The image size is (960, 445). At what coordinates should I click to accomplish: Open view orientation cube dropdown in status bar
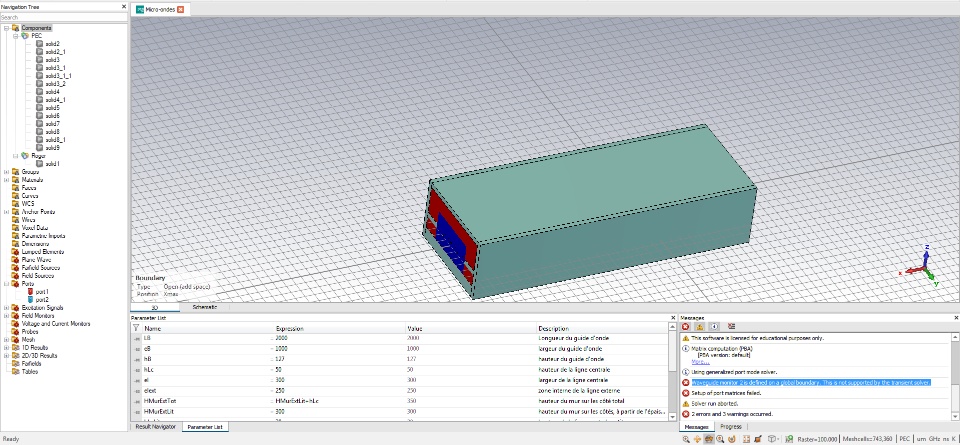pos(774,439)
